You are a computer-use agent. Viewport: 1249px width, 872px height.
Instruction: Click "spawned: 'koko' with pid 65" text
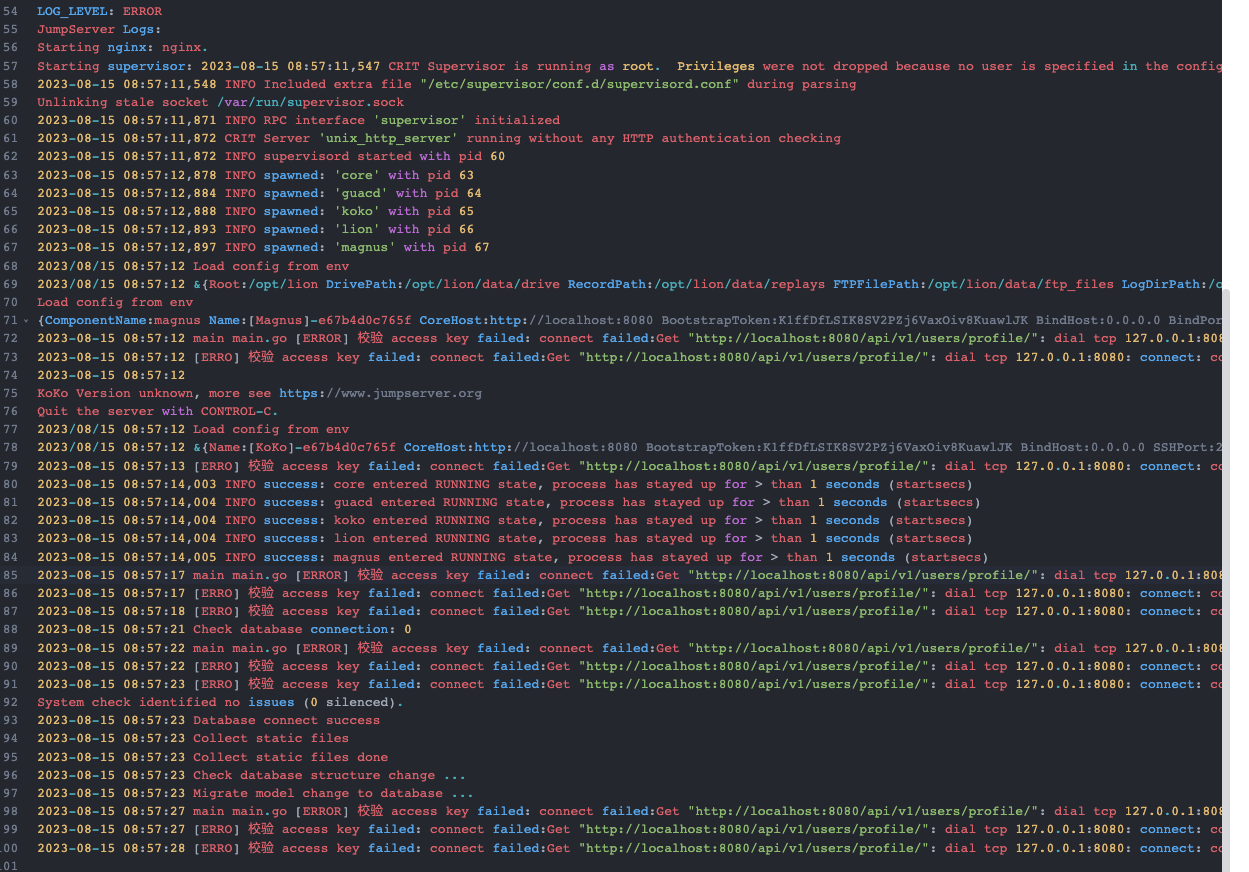pyautogui.click(x=369, y=211)
